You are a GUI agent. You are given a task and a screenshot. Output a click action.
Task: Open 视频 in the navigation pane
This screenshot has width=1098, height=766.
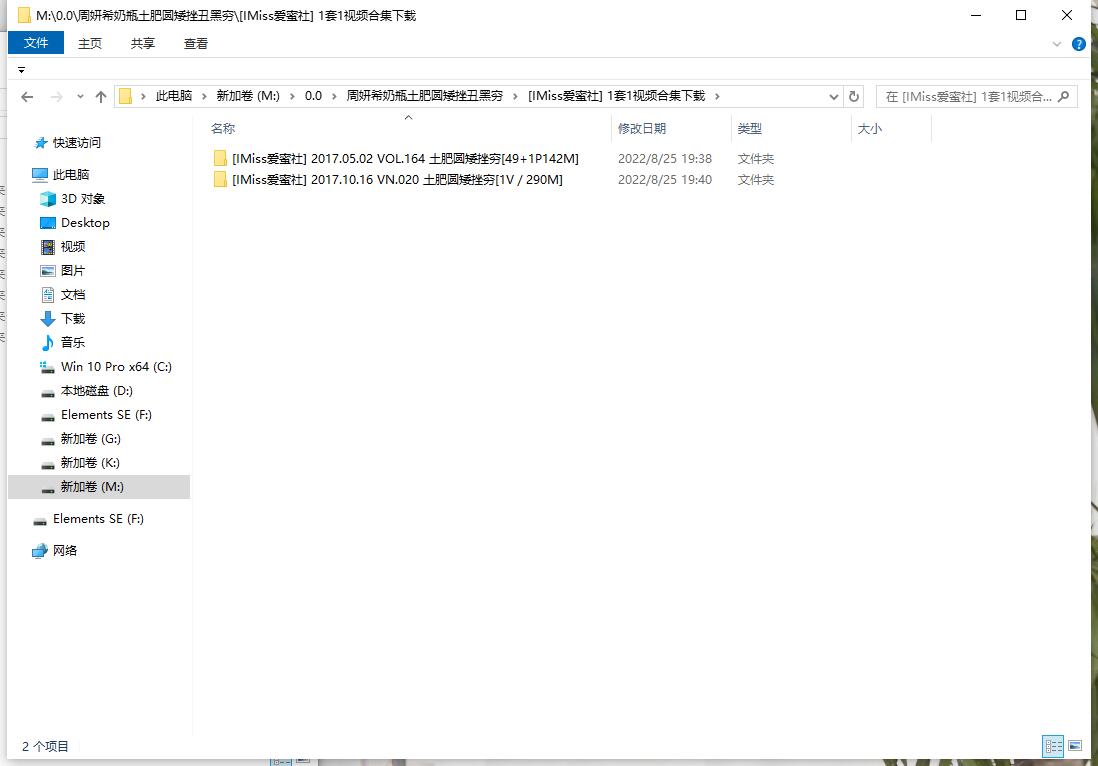(73, 246)
